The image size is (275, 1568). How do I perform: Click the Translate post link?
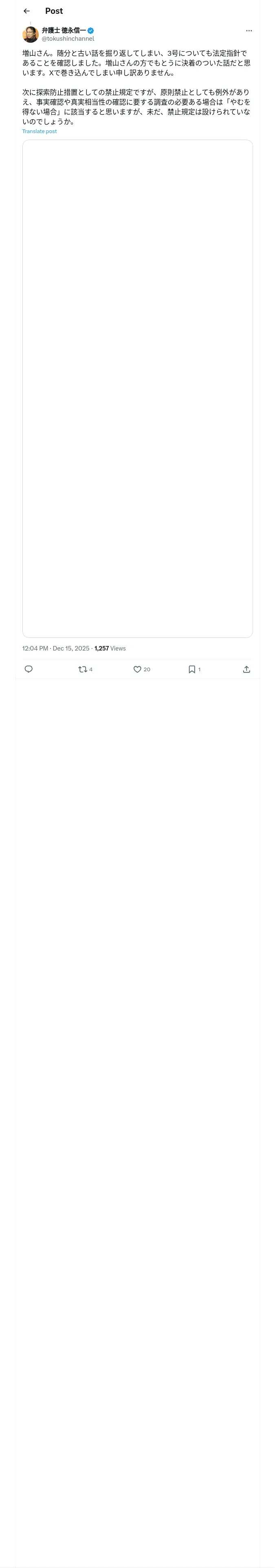40,131
